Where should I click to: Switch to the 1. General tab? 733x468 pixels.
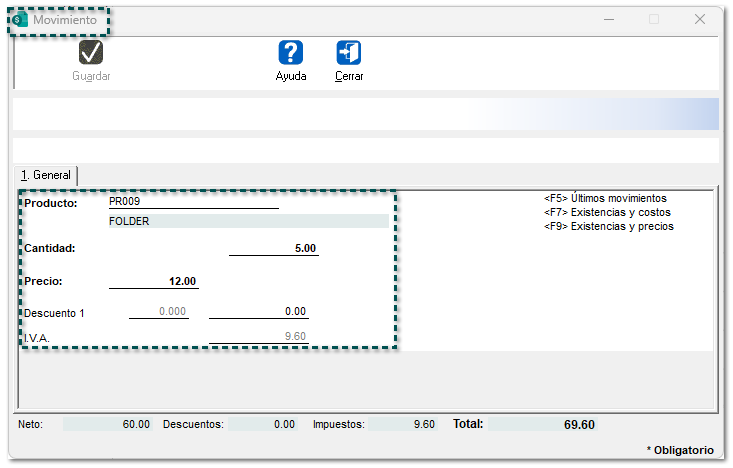(x=45, y=175)
